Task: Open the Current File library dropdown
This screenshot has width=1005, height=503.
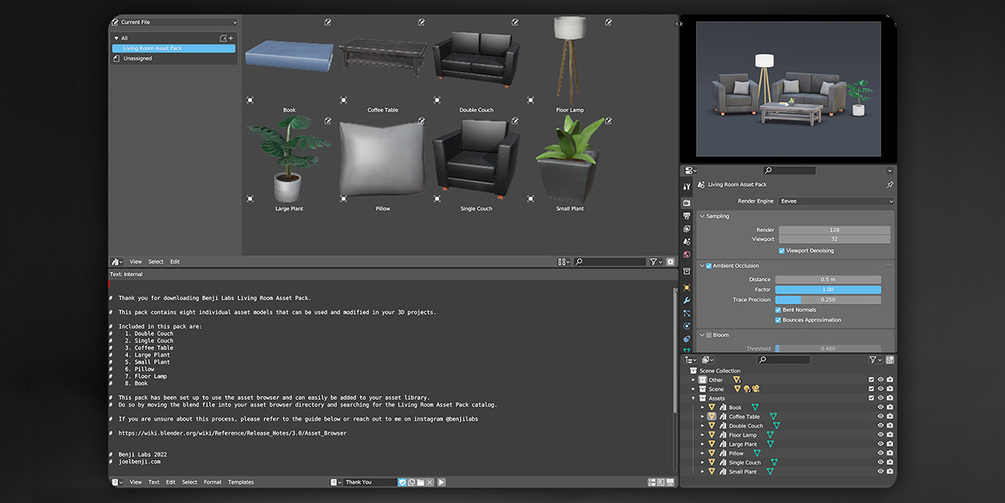Action: click(174, 22)
